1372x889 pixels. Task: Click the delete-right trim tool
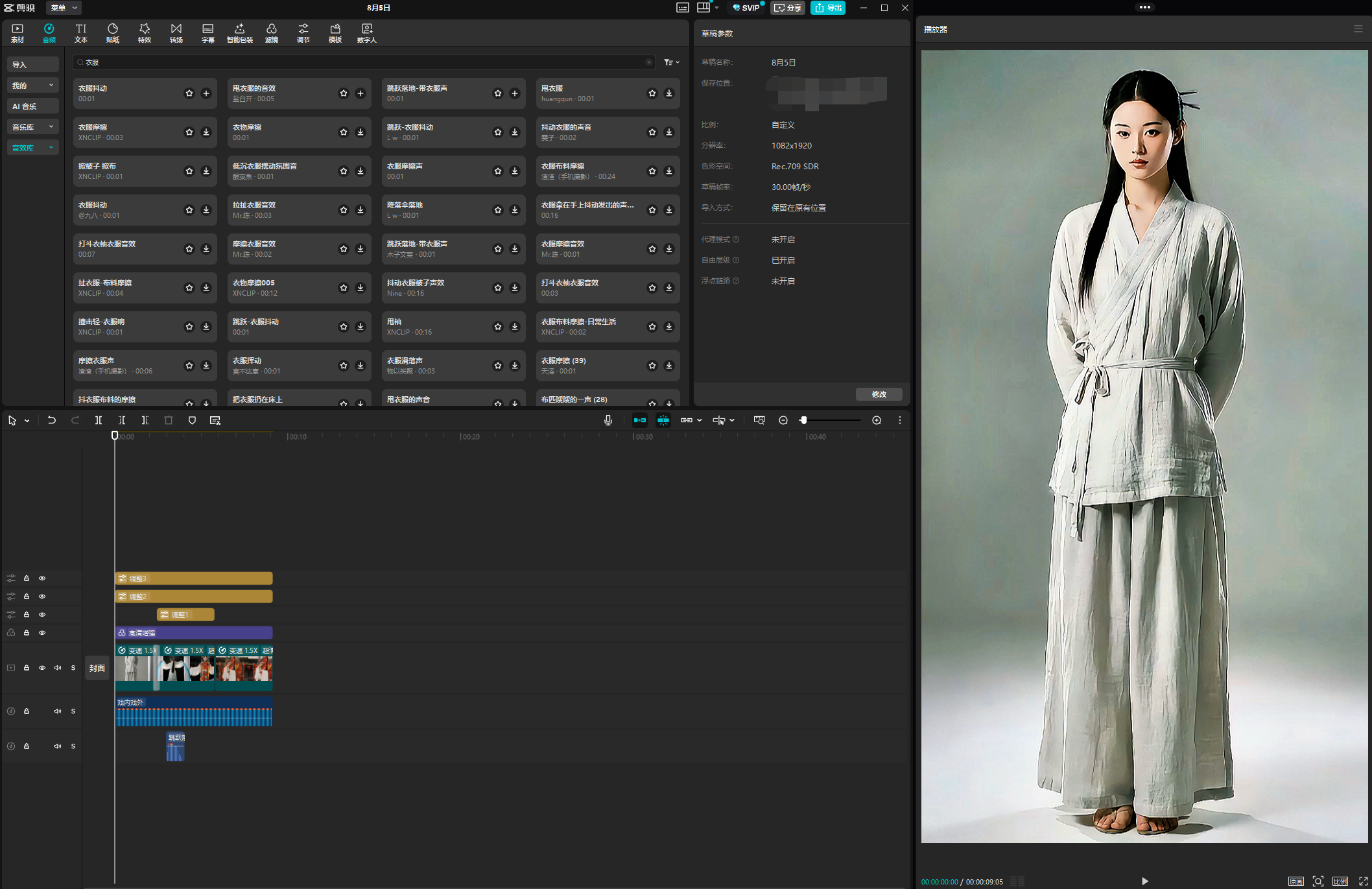point(145,420)
